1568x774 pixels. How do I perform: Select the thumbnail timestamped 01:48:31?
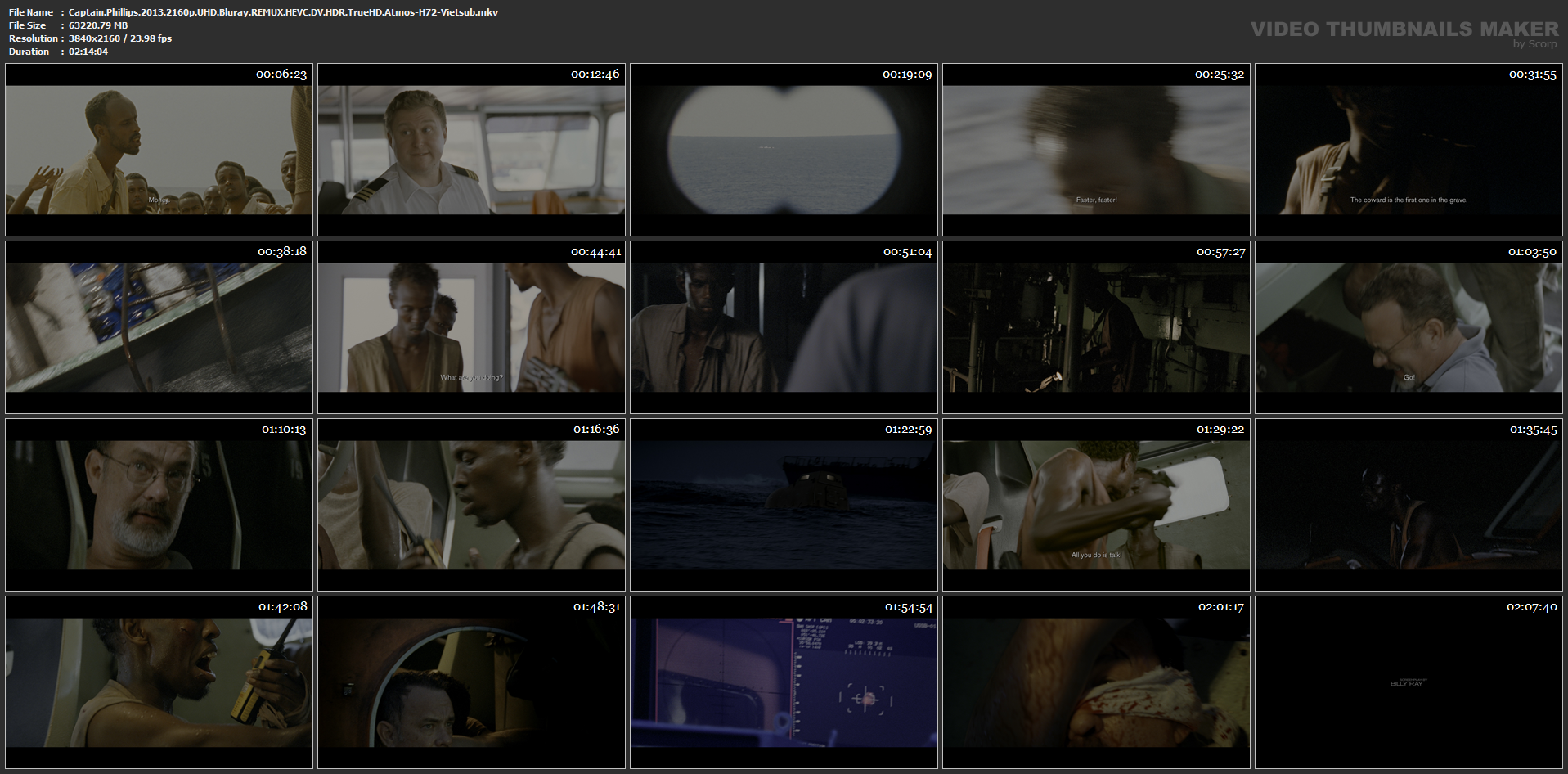(471, 682)
